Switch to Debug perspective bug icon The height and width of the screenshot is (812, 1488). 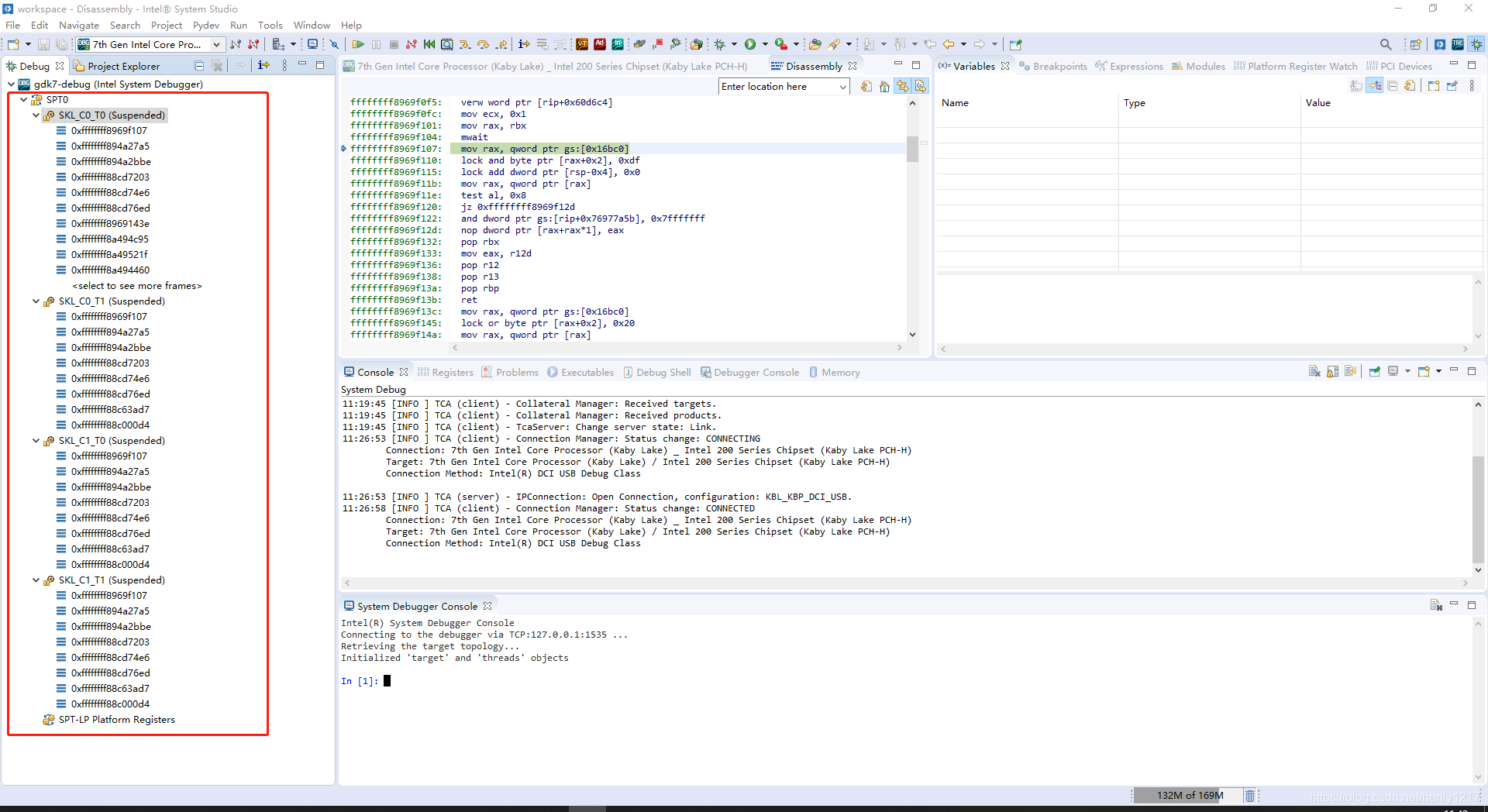click(x=1477, y=44)
